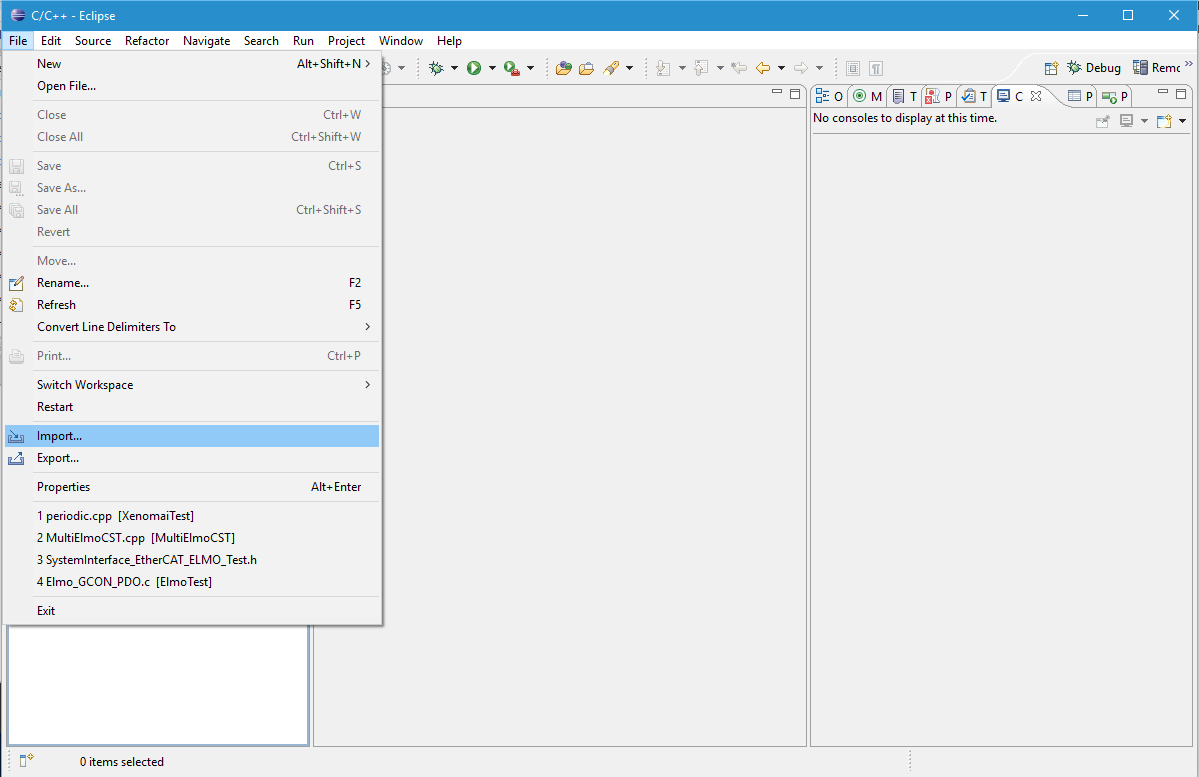This screenshot has width=1199, height=777.
Task: Open the Open Console dropdown arrow
Action: 1182,121
